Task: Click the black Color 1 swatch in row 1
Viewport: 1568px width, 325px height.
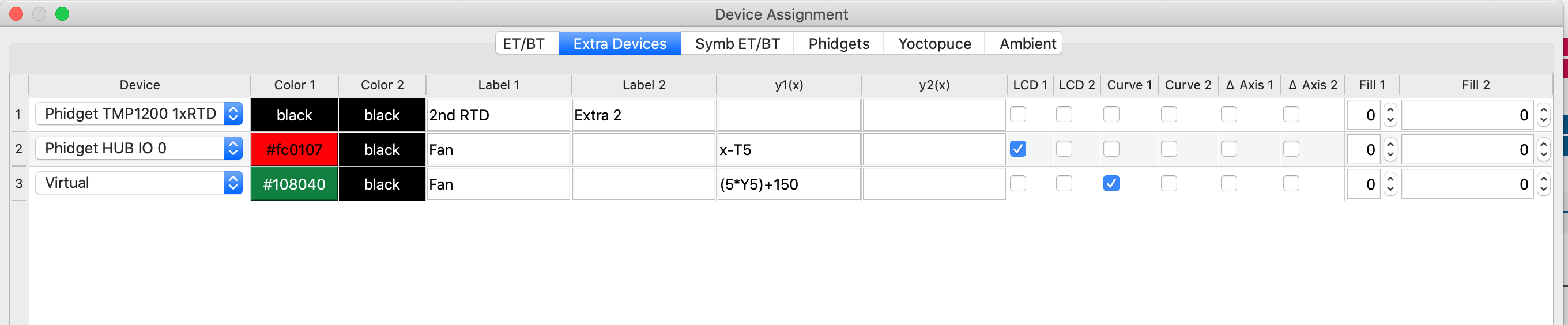Action: pos(294,115)
